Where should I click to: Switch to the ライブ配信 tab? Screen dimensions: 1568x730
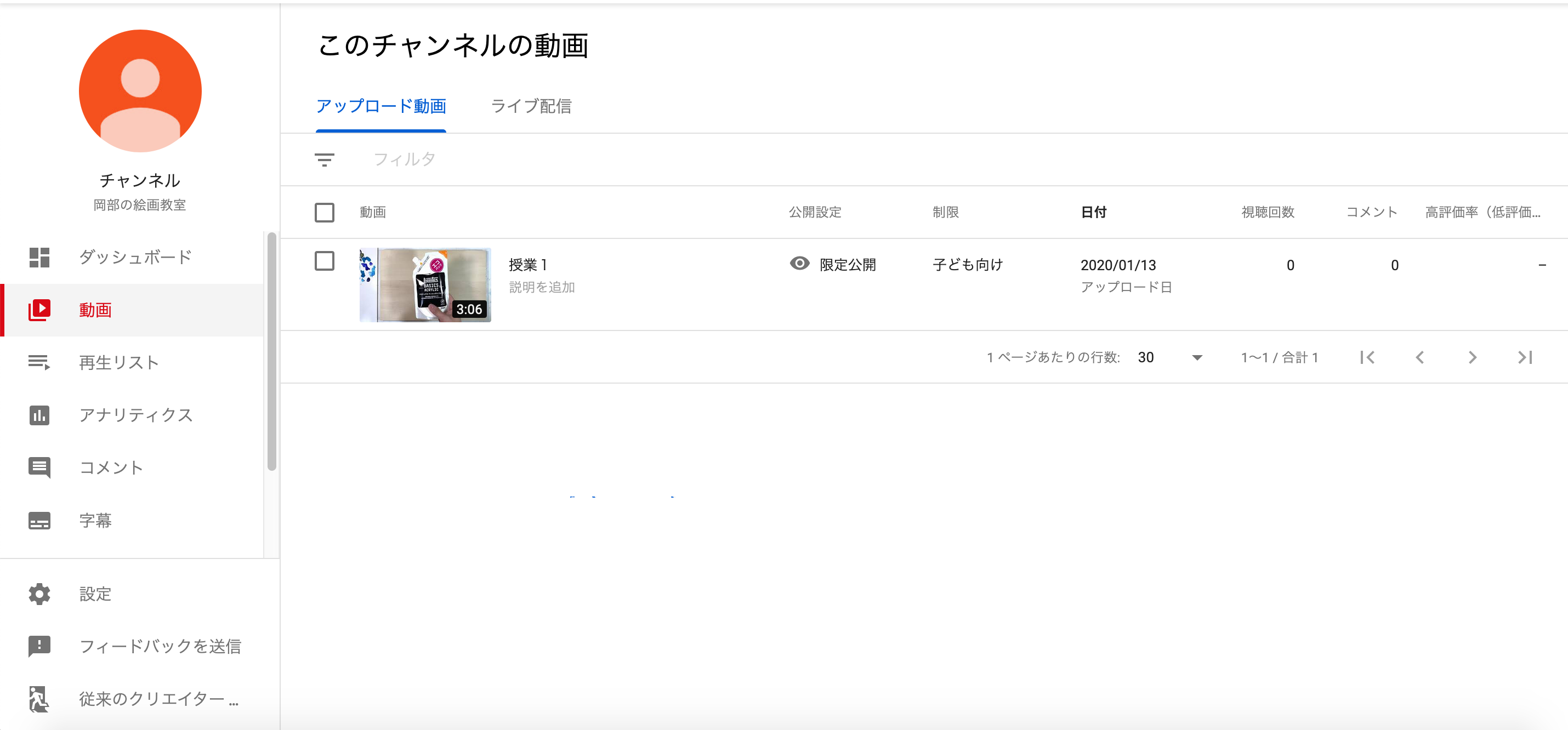[531, 106]
